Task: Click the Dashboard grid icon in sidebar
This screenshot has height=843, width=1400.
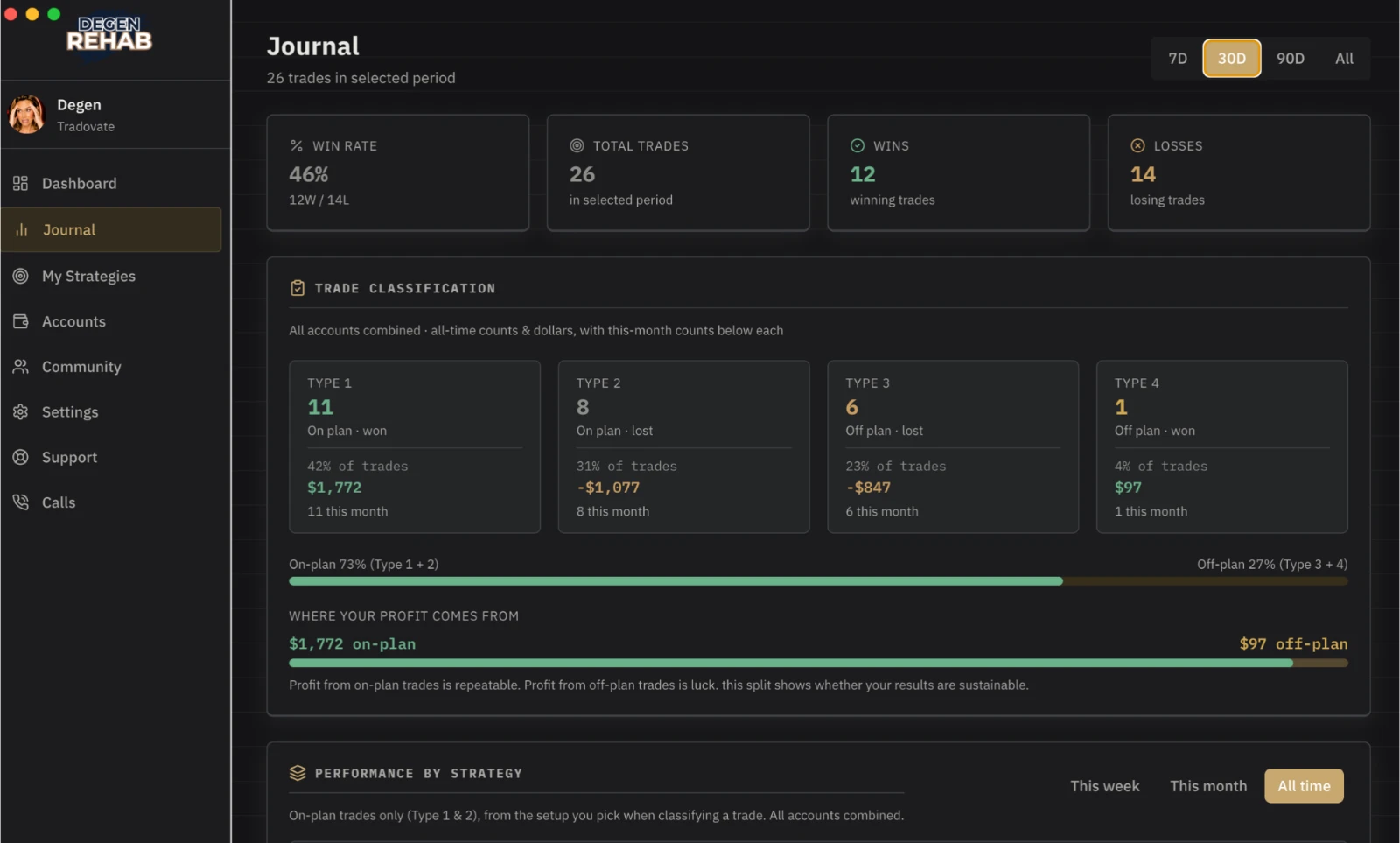Action: 20,183
